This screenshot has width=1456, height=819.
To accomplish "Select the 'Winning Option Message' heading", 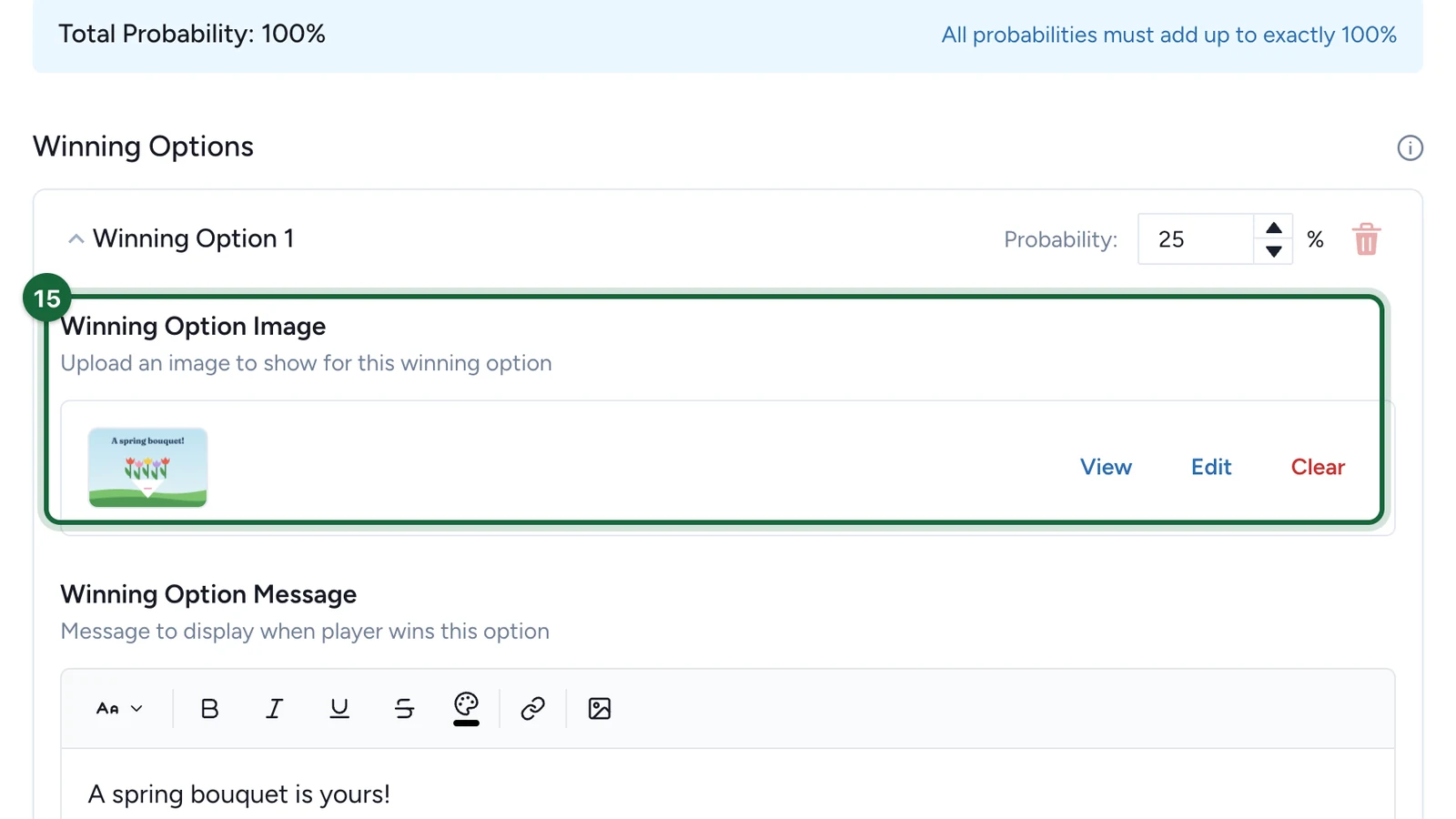I will click(208, 594).
